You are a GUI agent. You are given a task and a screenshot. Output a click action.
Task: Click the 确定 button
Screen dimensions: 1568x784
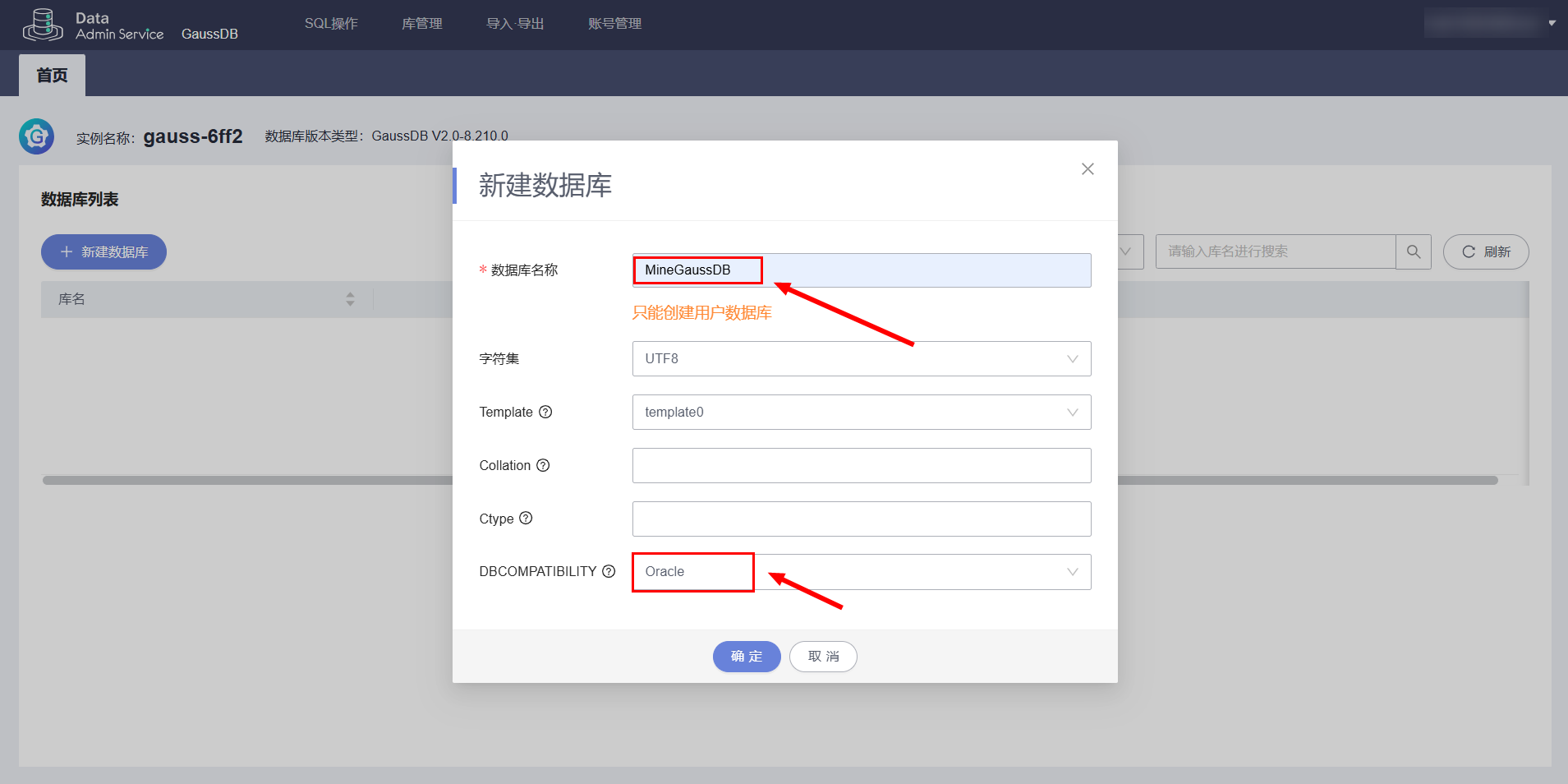tap(747, 657)
